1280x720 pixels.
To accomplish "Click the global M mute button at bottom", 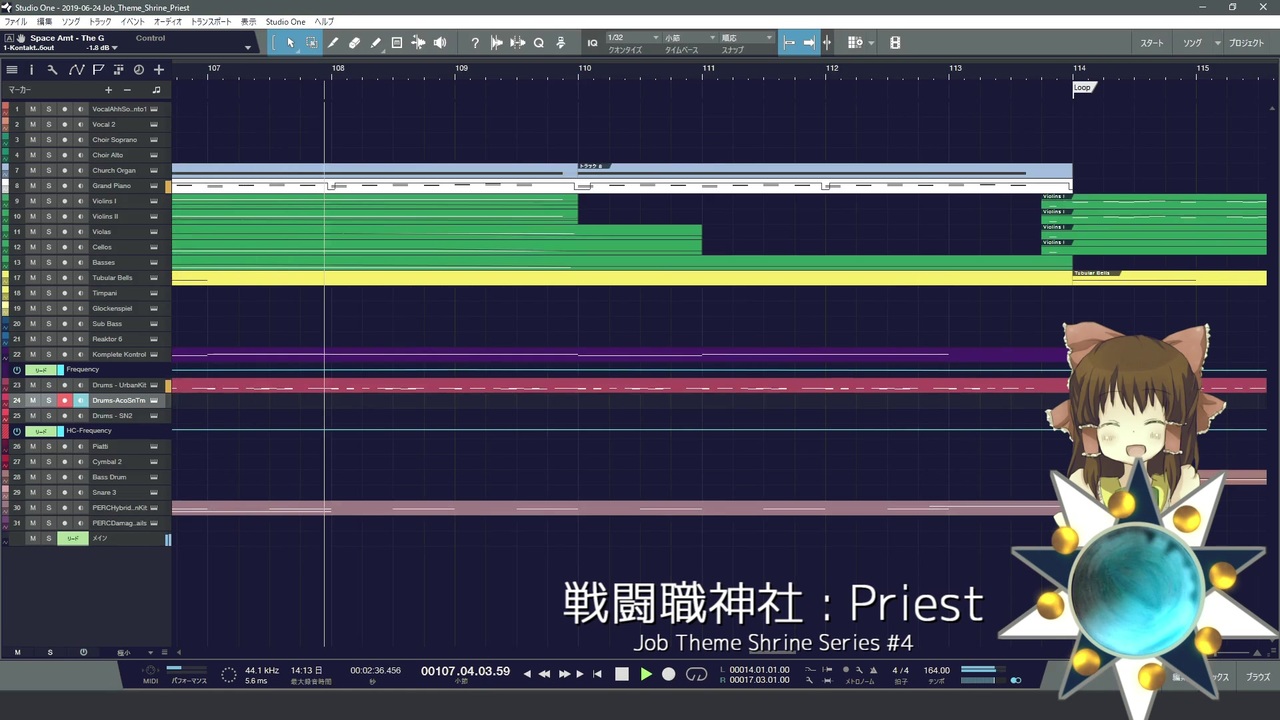I will [17, 652].
